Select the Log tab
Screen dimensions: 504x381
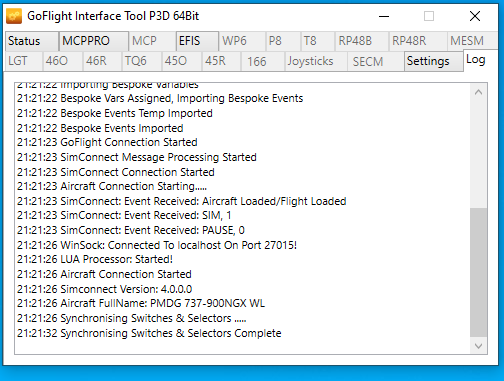pos(480,60)
